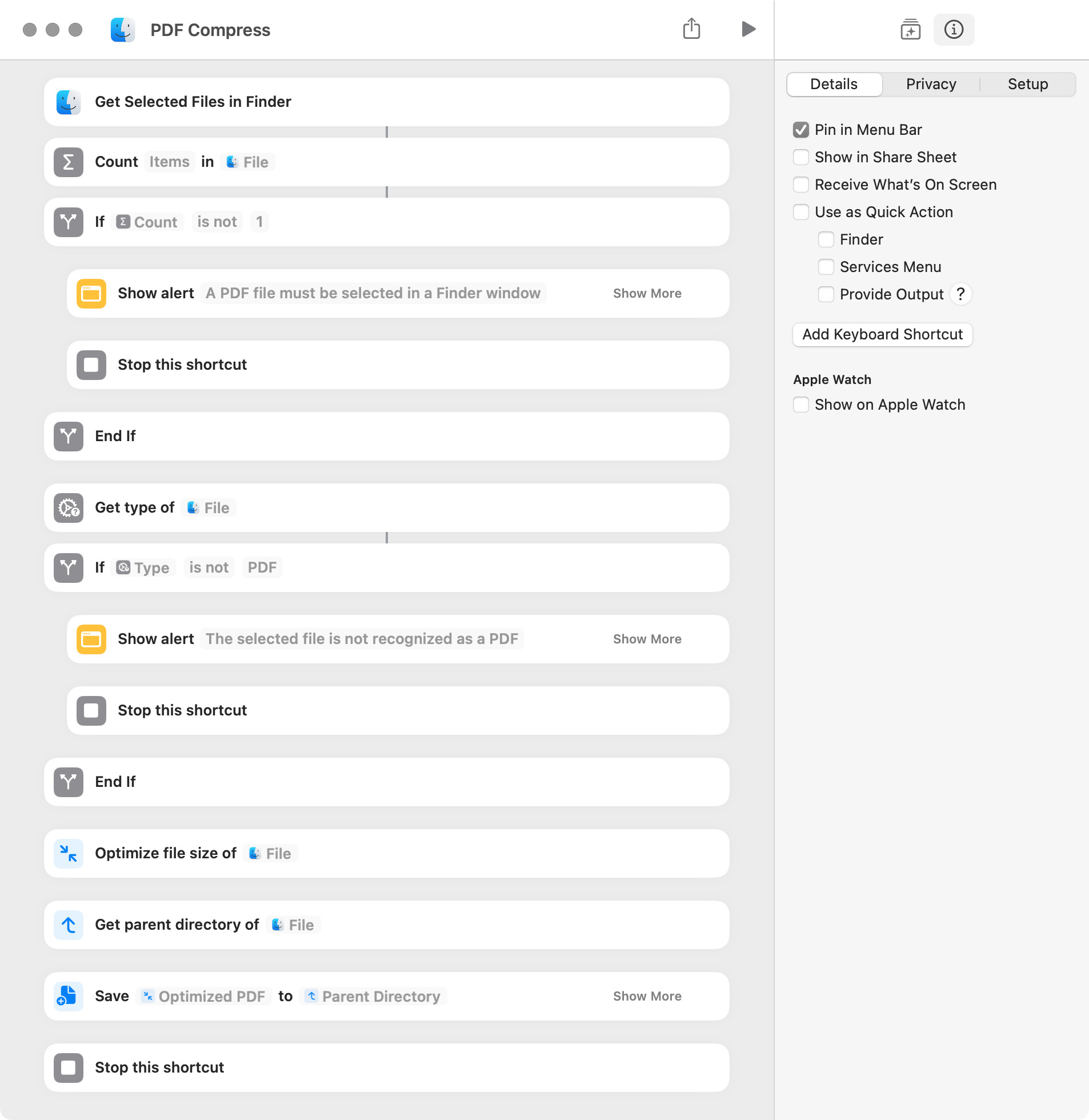This screenshot has width=1089, height=1120.
Task: Edit the PDF value in If Type condition
Action: coord(262,567)
